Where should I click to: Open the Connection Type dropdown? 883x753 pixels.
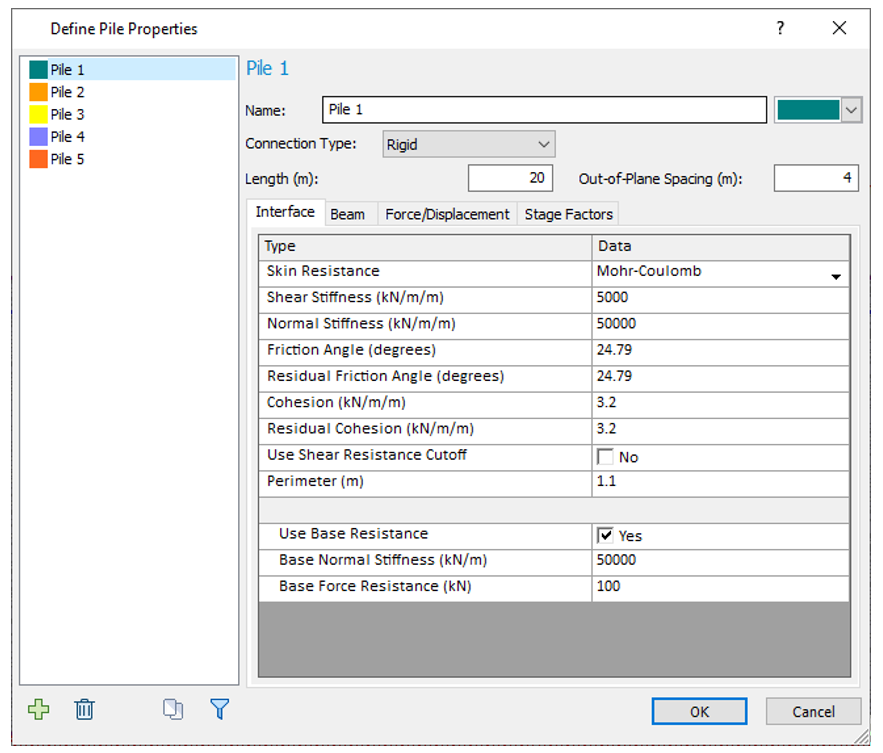[x=469, y=144]
